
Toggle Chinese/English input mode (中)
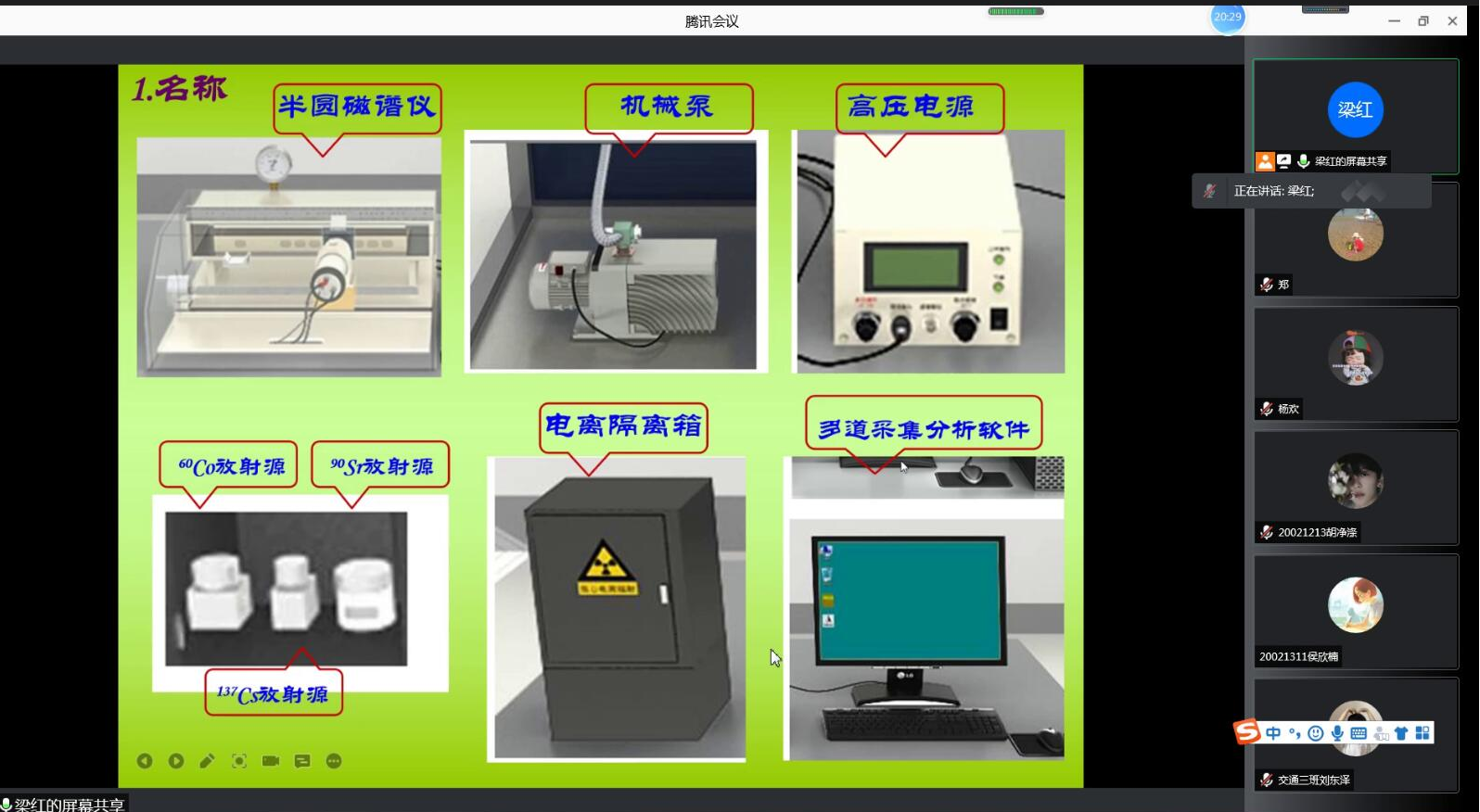coord(1273,733)
